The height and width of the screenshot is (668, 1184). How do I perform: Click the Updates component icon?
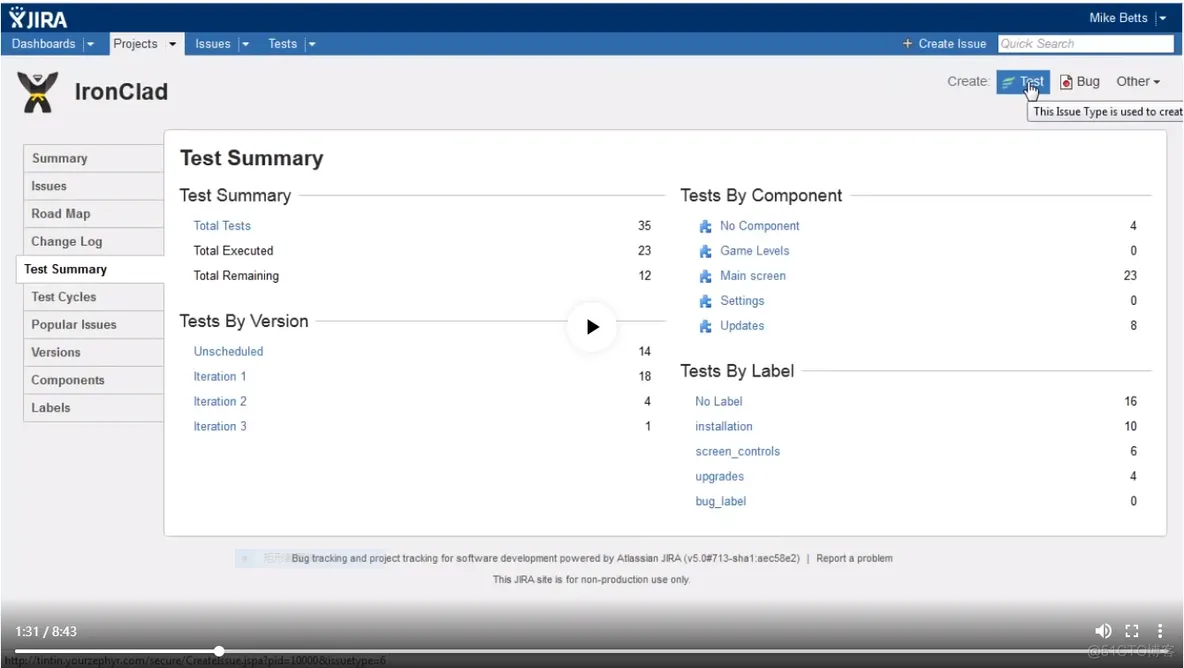point(705,326)
